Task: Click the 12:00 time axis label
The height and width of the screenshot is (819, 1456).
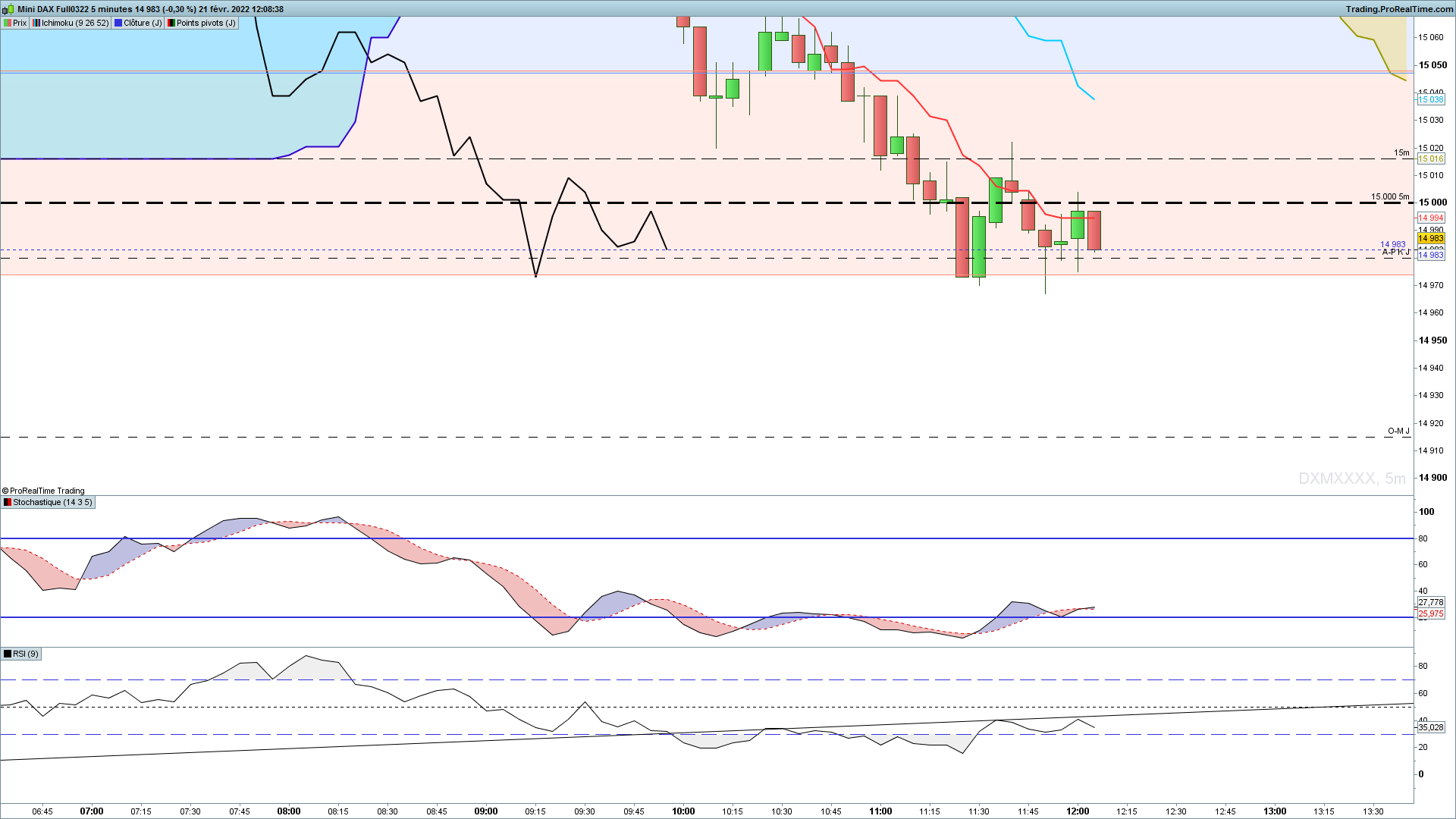Action: pos(1078,811)
